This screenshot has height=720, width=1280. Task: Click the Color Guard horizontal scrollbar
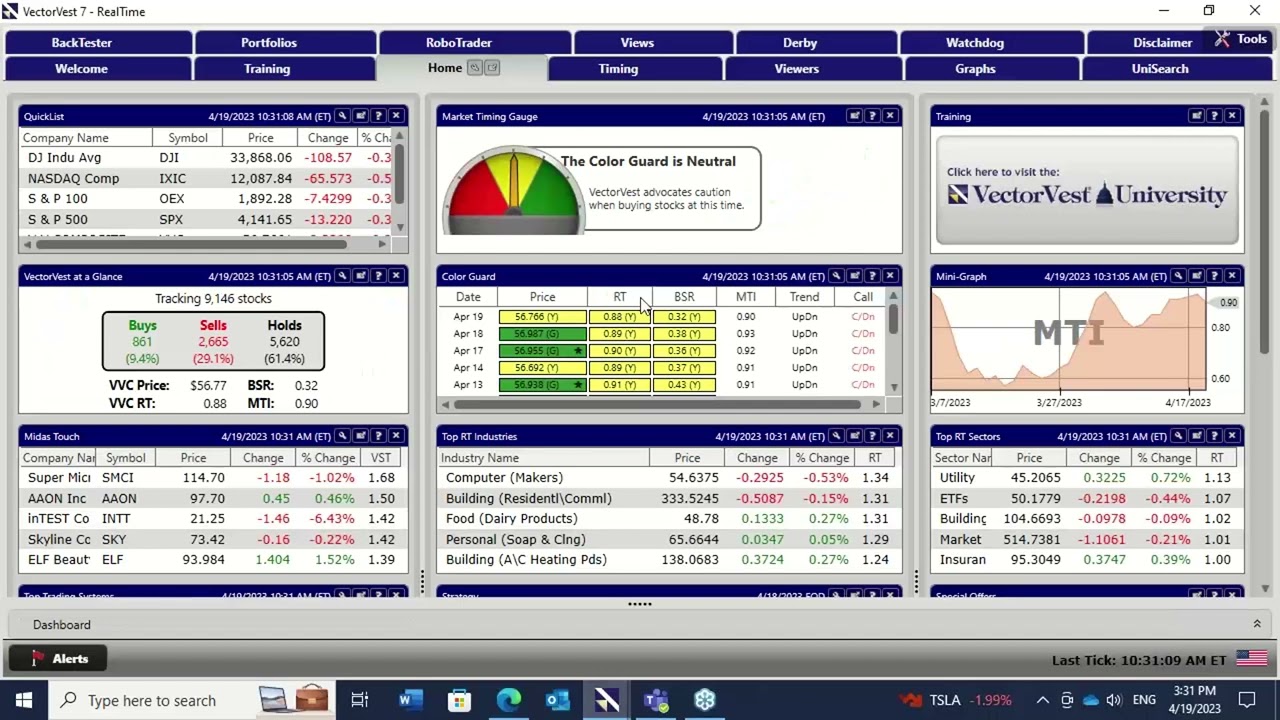click(656, 404)
